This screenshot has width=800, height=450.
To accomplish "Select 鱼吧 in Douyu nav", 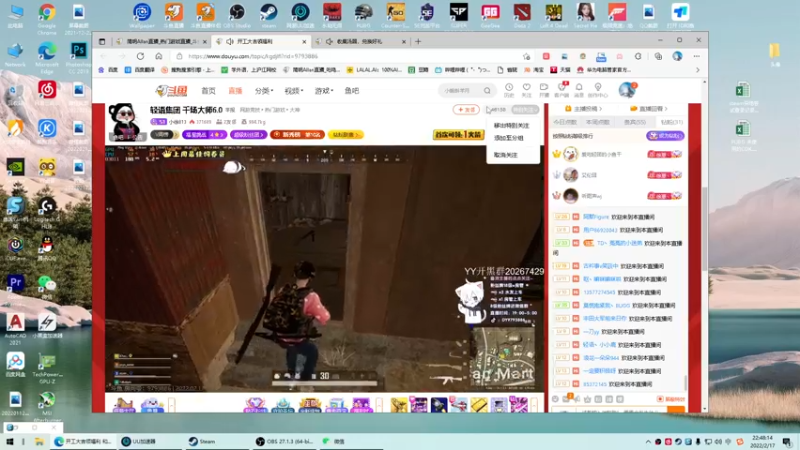I will (352, 91).
